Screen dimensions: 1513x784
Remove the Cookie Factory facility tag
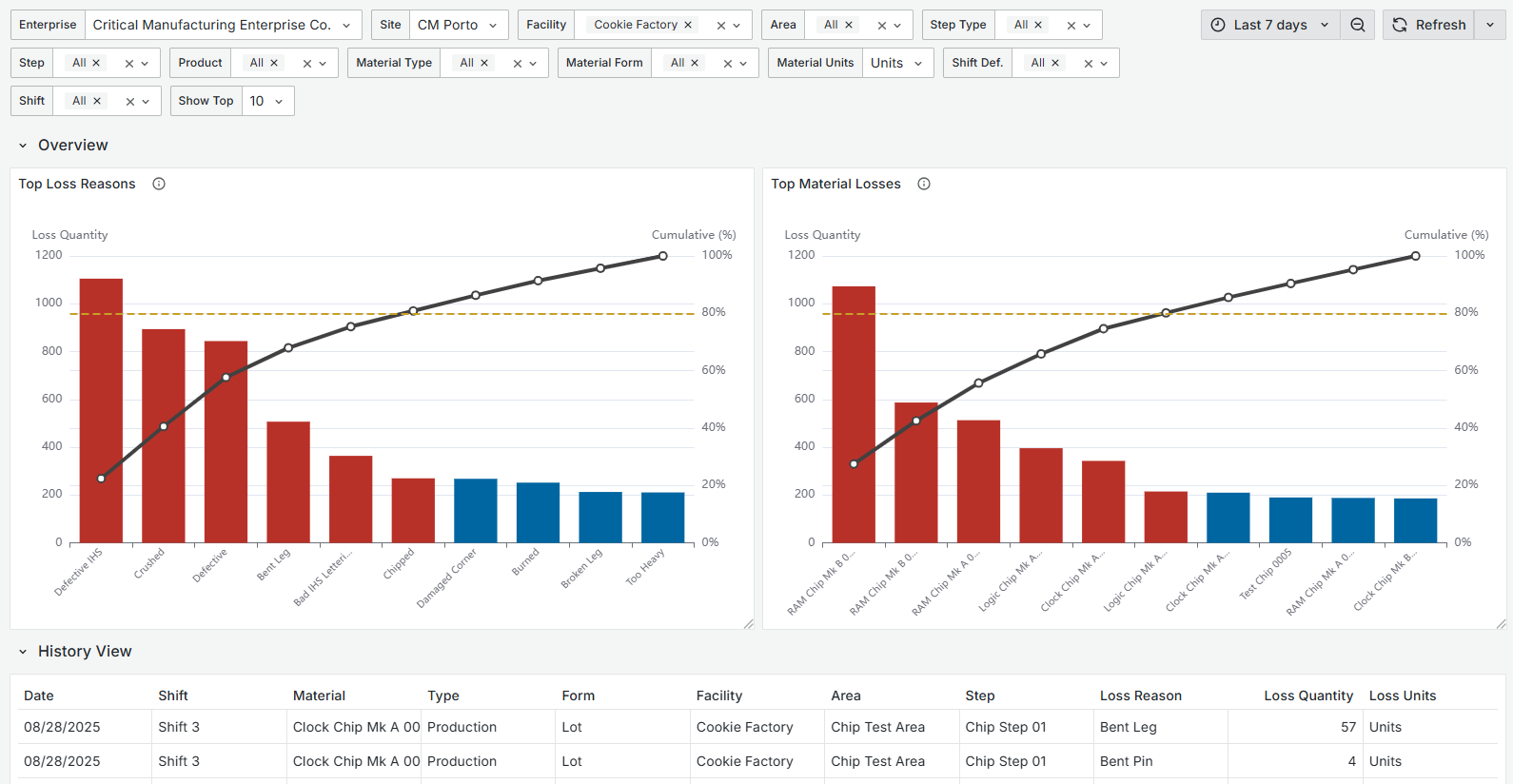point(688,25)
